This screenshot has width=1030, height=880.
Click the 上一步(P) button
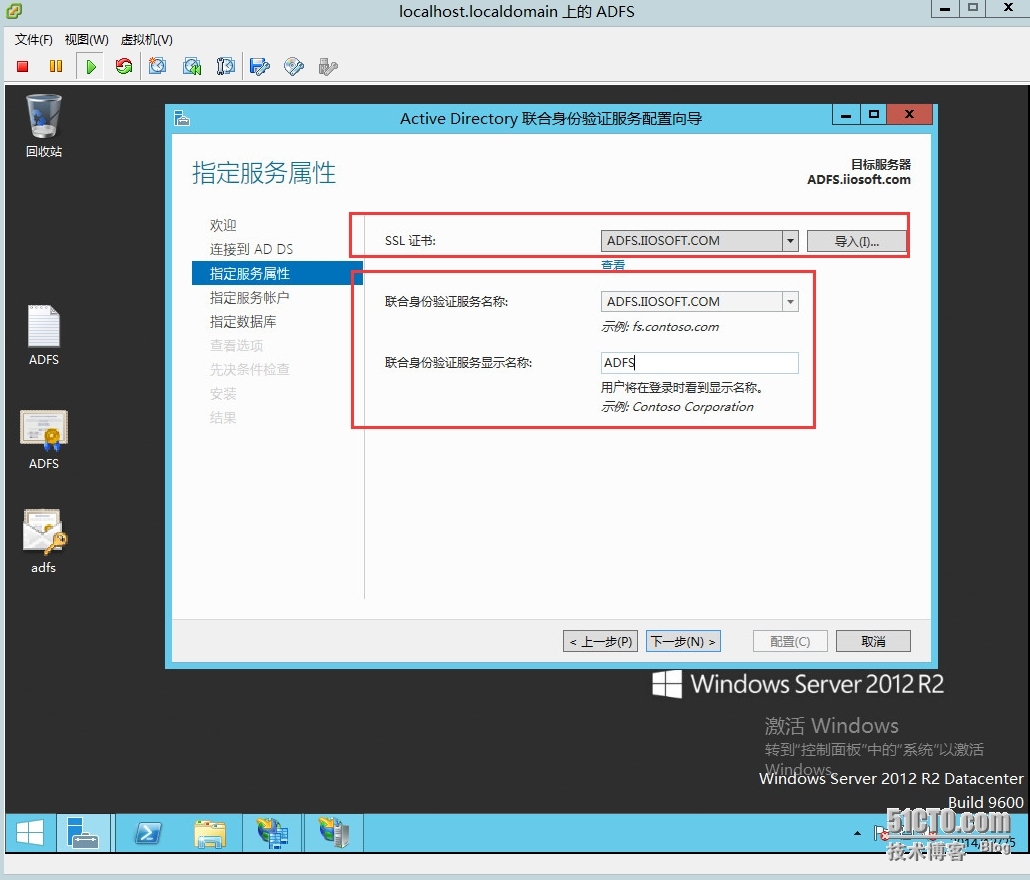[600, 641]
